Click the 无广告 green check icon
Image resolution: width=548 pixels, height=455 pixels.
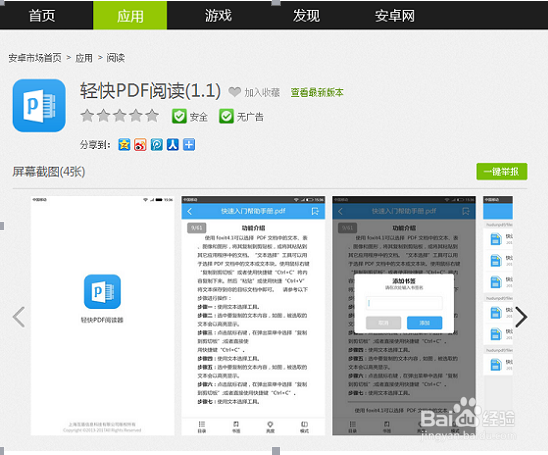pyautogui.click(x=226, y=116)
